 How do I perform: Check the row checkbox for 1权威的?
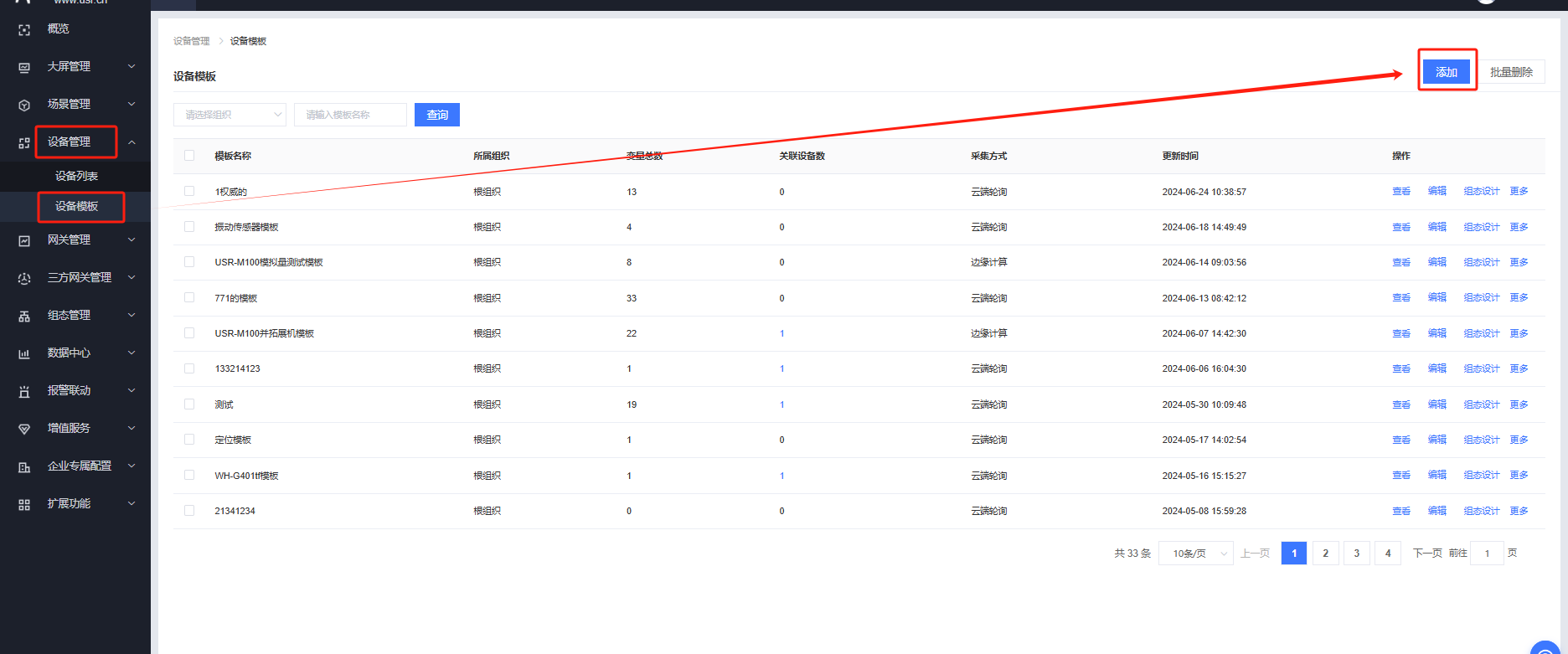point(189,191)
